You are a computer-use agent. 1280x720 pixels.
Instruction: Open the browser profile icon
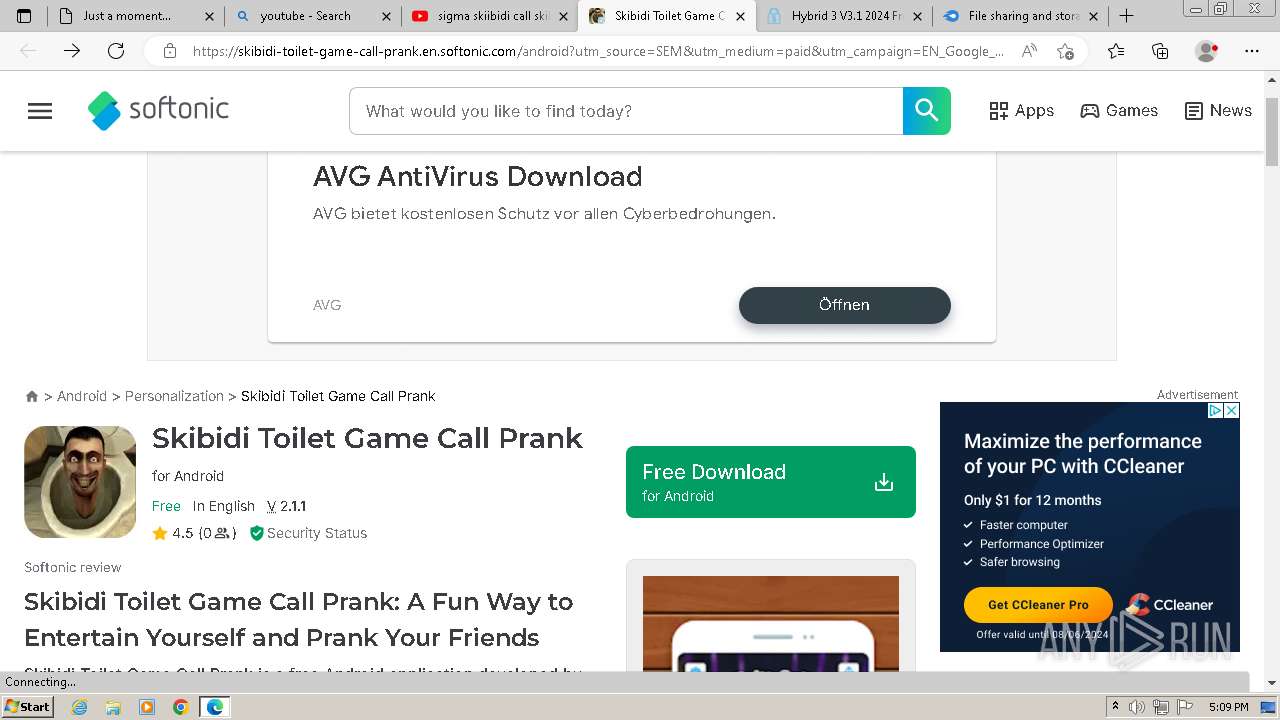[1207, 51]
